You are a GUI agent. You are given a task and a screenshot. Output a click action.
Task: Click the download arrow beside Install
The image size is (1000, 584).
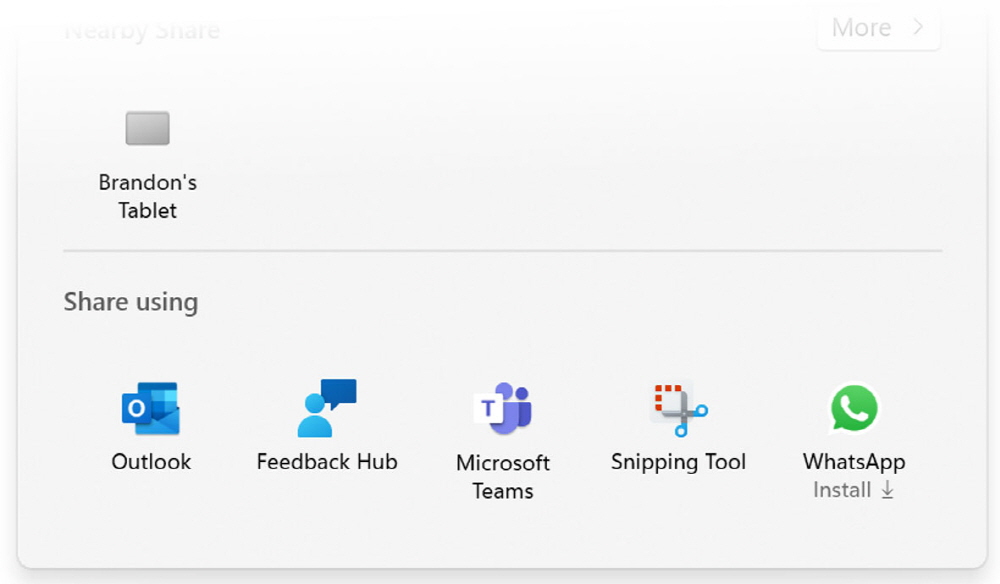click(886, 490)
